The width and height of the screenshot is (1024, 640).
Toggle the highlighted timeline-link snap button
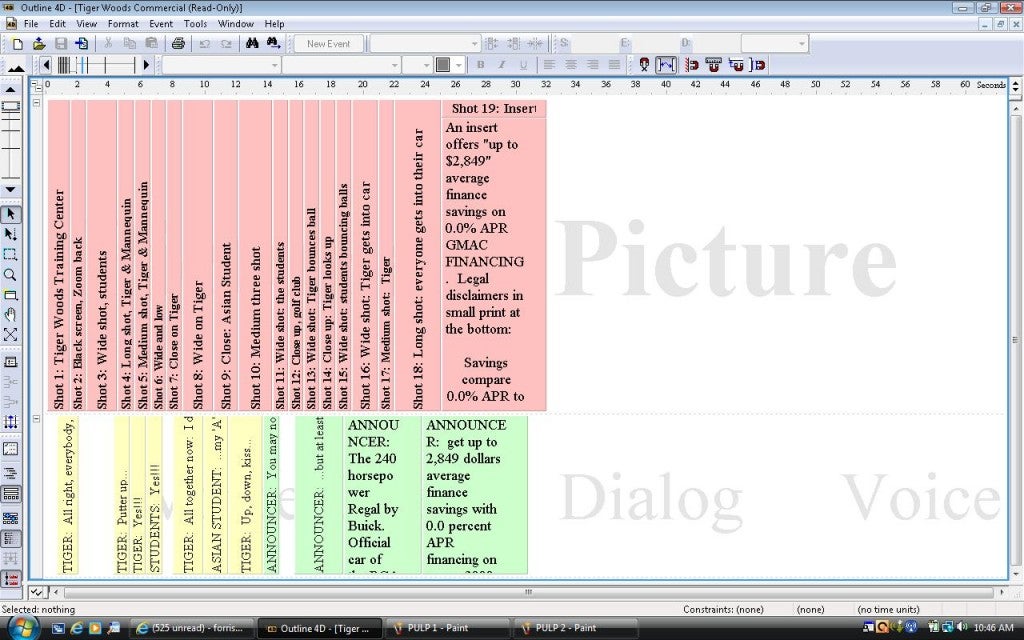click(x=666, y=65)
